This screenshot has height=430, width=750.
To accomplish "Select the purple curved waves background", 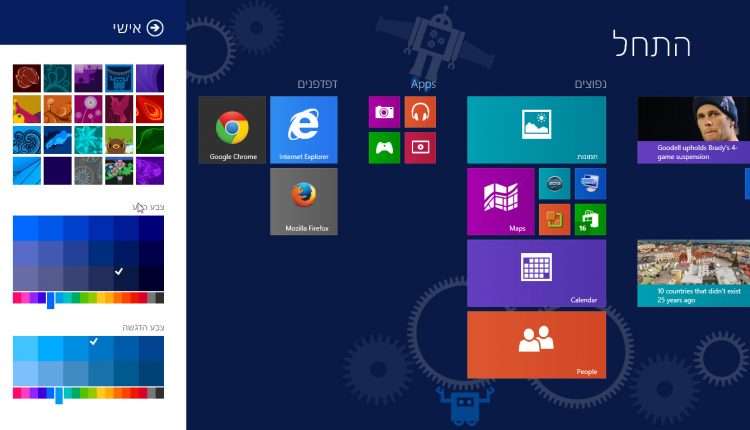I will click(x=150, y=78).
